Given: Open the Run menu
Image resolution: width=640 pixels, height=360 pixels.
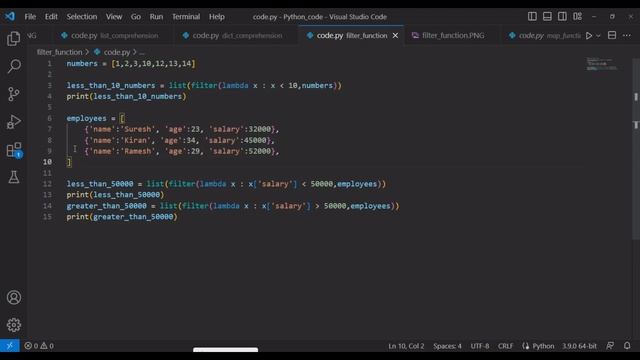Looking at the screenshot, I should (156, 17).
